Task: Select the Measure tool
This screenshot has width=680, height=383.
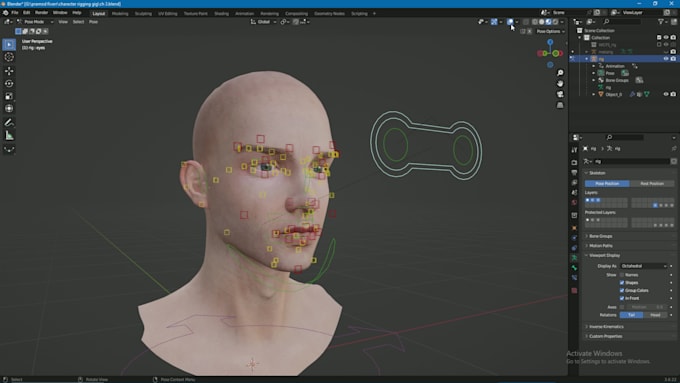Action: [x=9, y=136]
